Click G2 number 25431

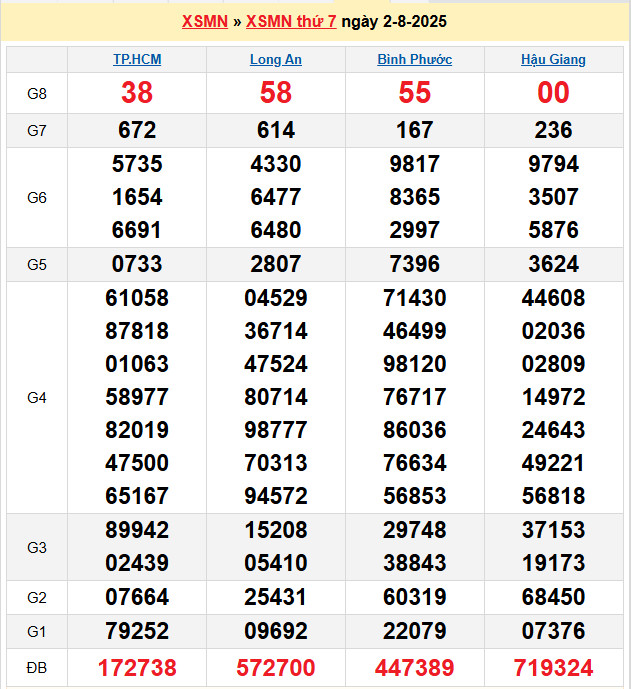pyautogui.click(x=276, y=597)
